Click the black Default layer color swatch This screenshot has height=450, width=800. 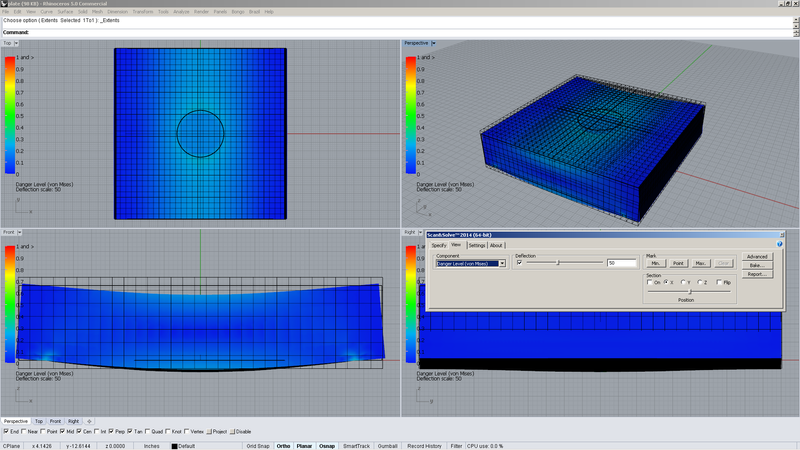[175, 446]
